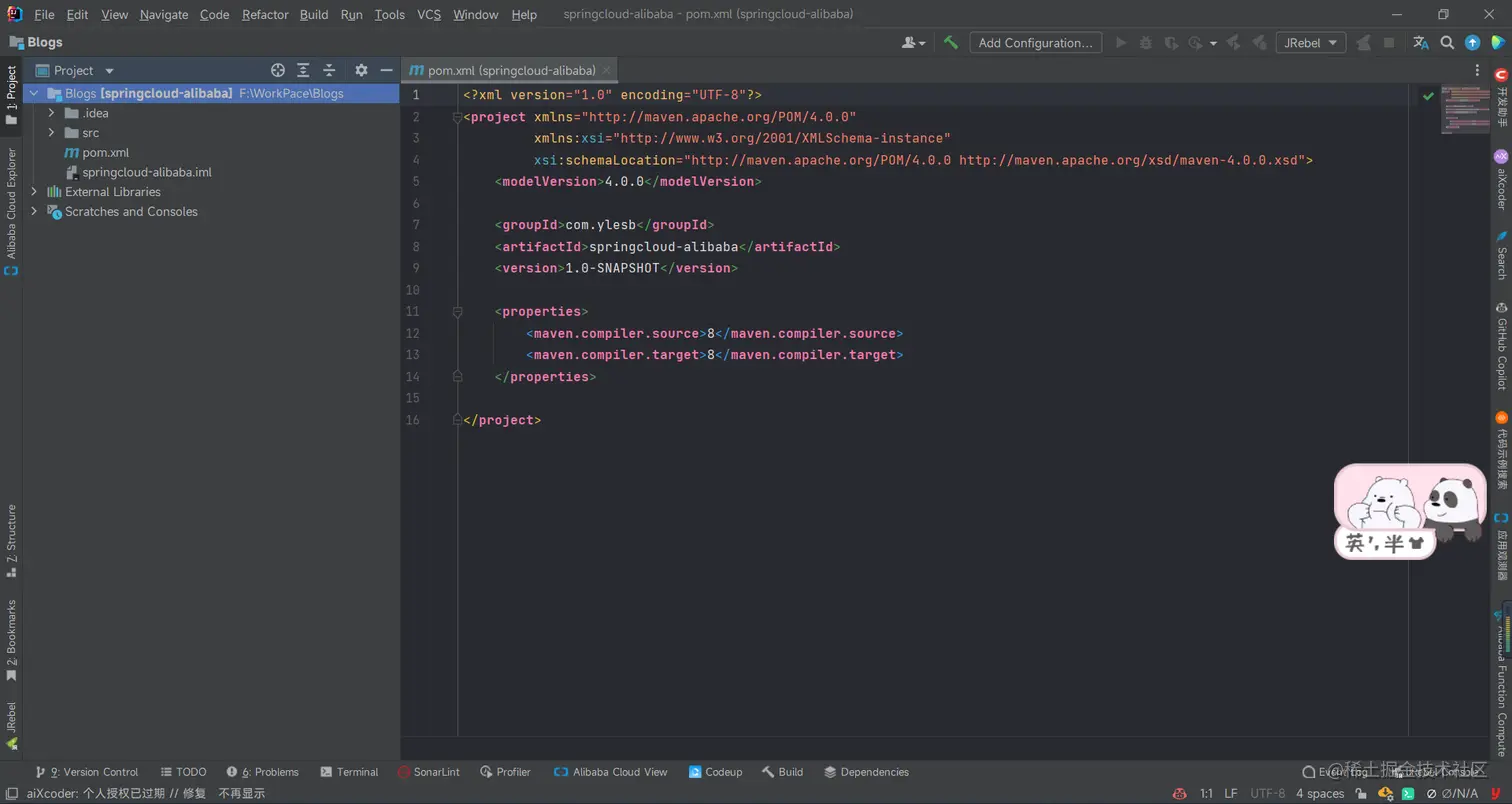Click 4 spaces indent setting
Image resolution: width=1512 pixels, height=804 pixels.
point(1320,794)
